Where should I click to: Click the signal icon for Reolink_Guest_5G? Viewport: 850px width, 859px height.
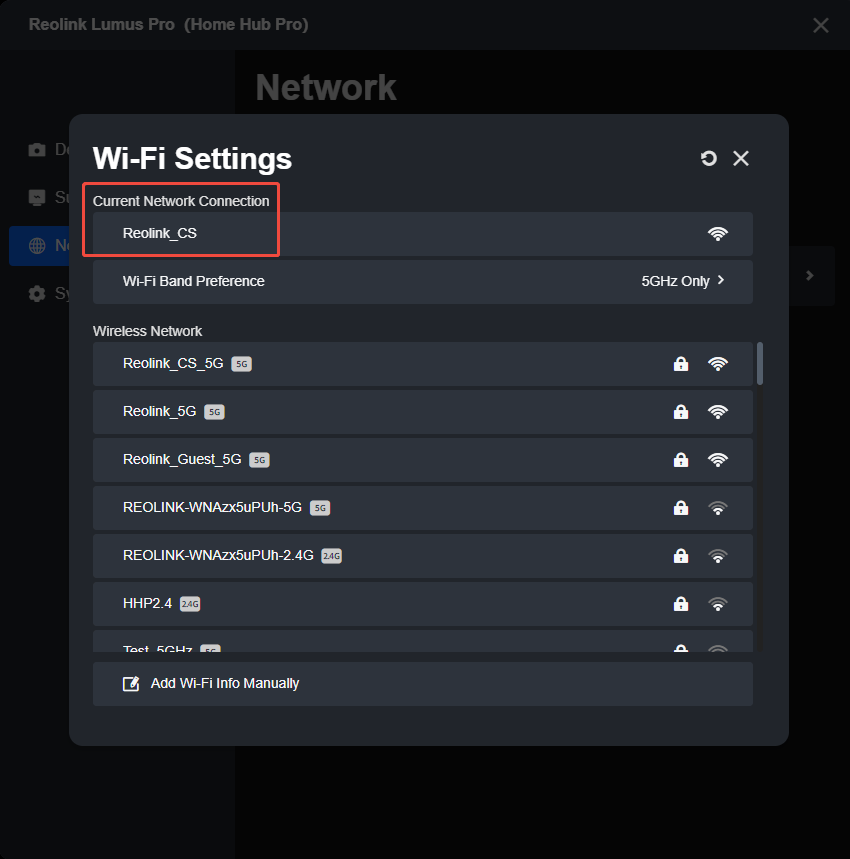click(717, 460)
